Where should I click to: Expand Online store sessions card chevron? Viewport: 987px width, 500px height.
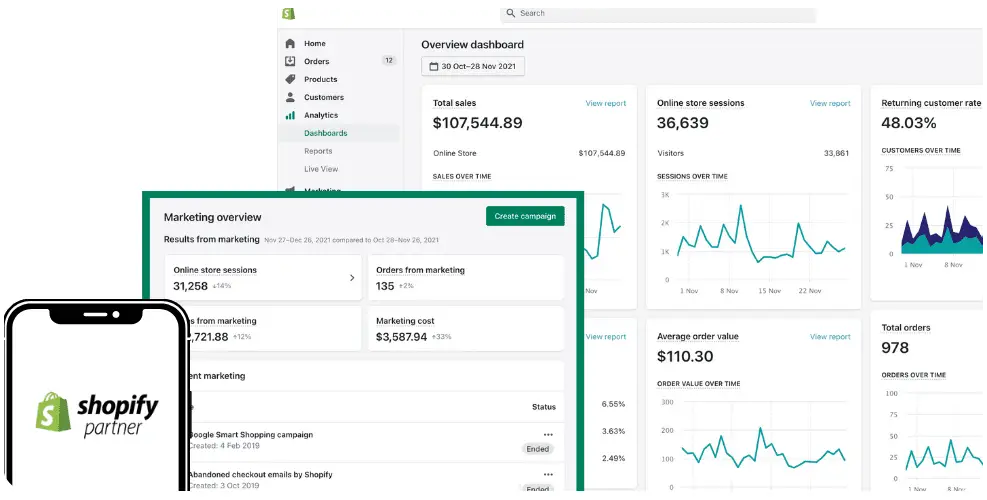352,278
